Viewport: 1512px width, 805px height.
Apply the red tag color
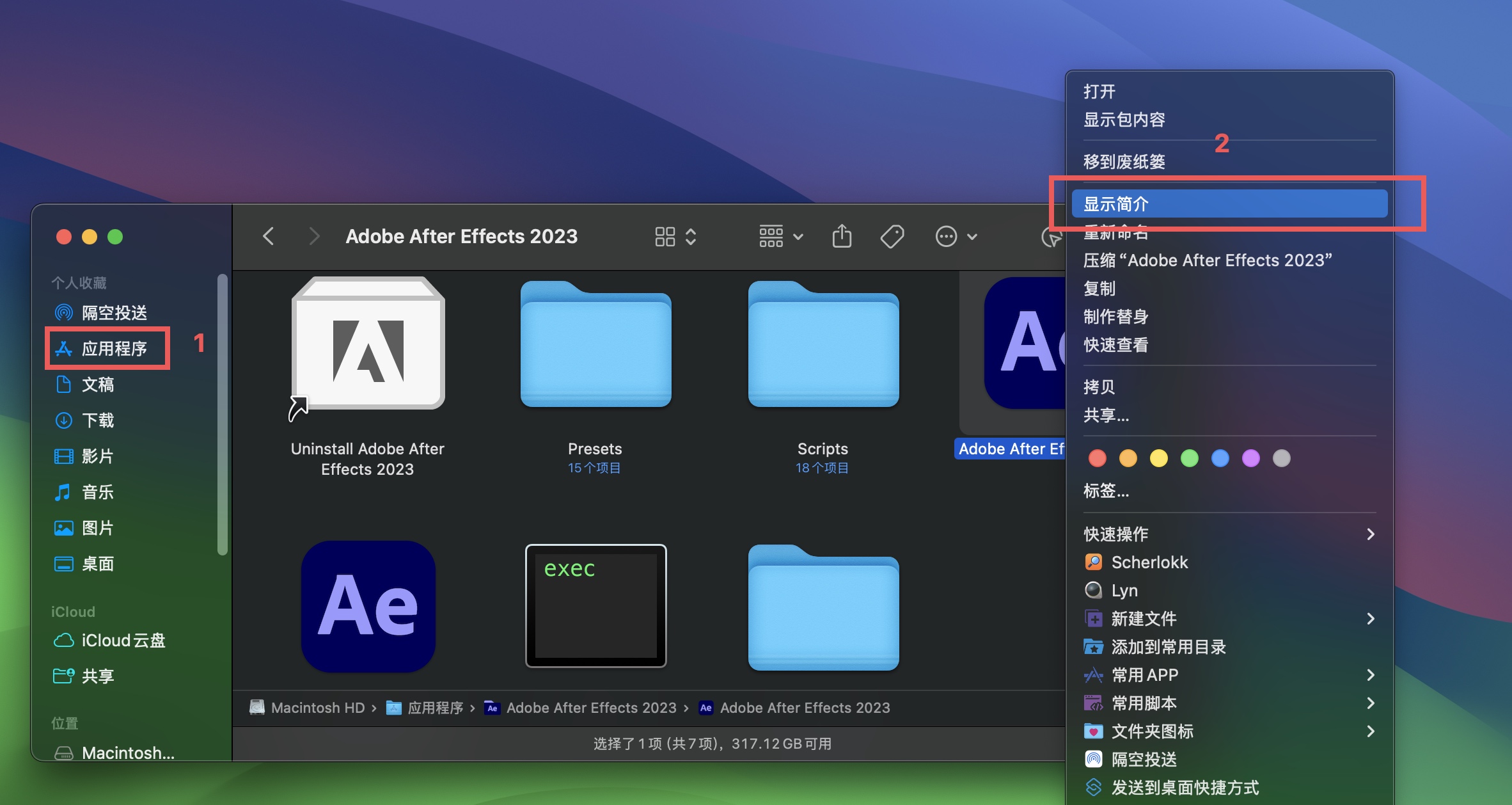click(x=1098, y=458)
